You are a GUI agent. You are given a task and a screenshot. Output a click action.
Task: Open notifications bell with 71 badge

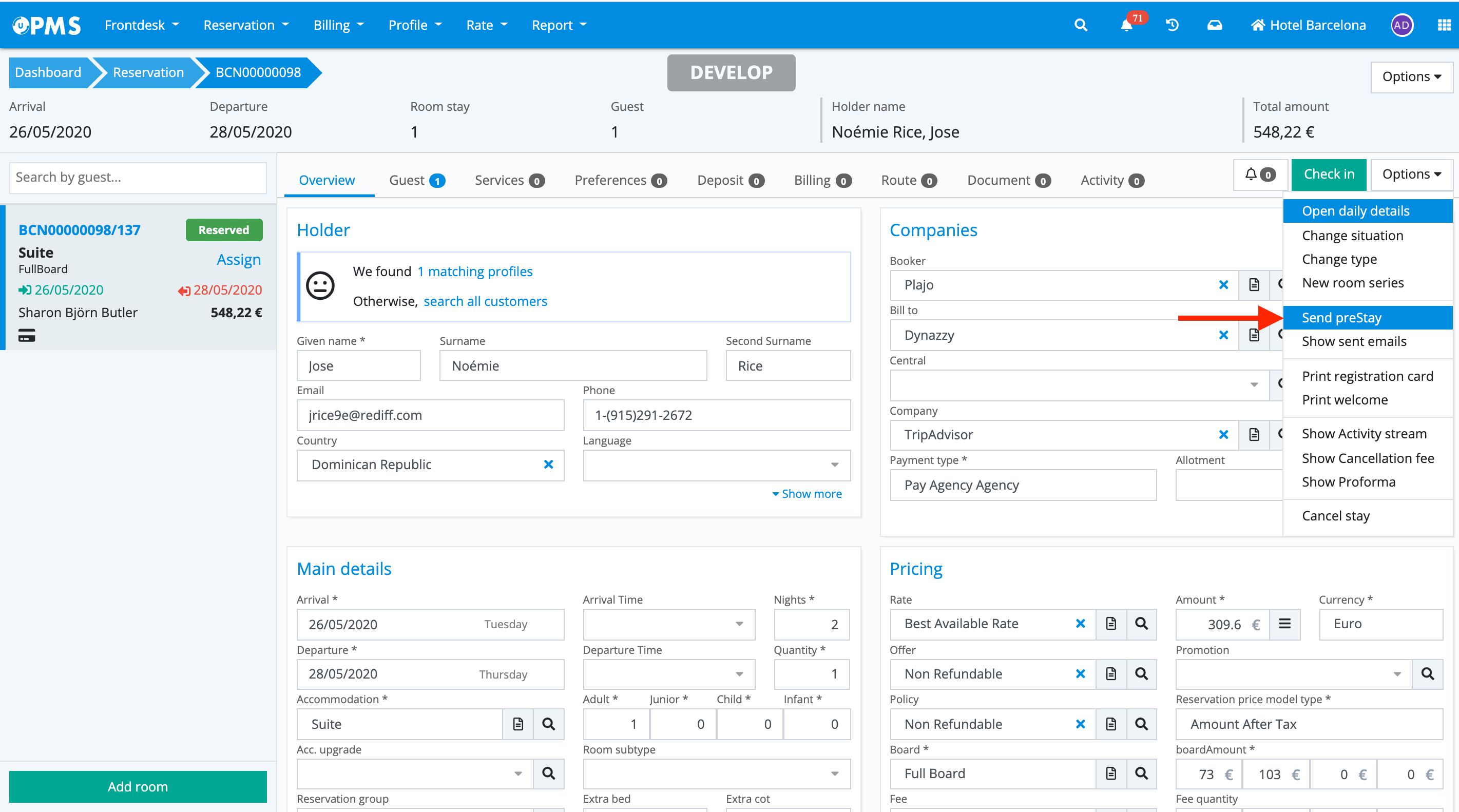(1126, 25)
